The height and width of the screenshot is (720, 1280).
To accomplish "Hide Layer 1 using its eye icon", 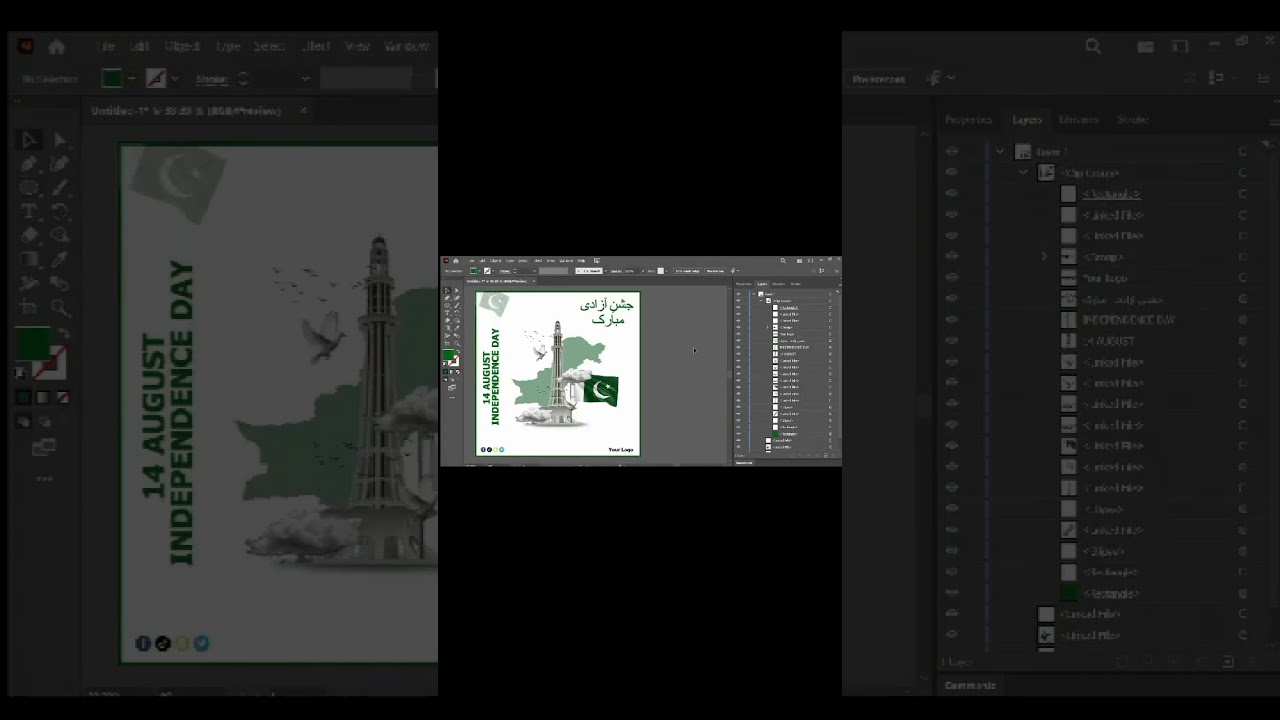I will tap(951, 152).
